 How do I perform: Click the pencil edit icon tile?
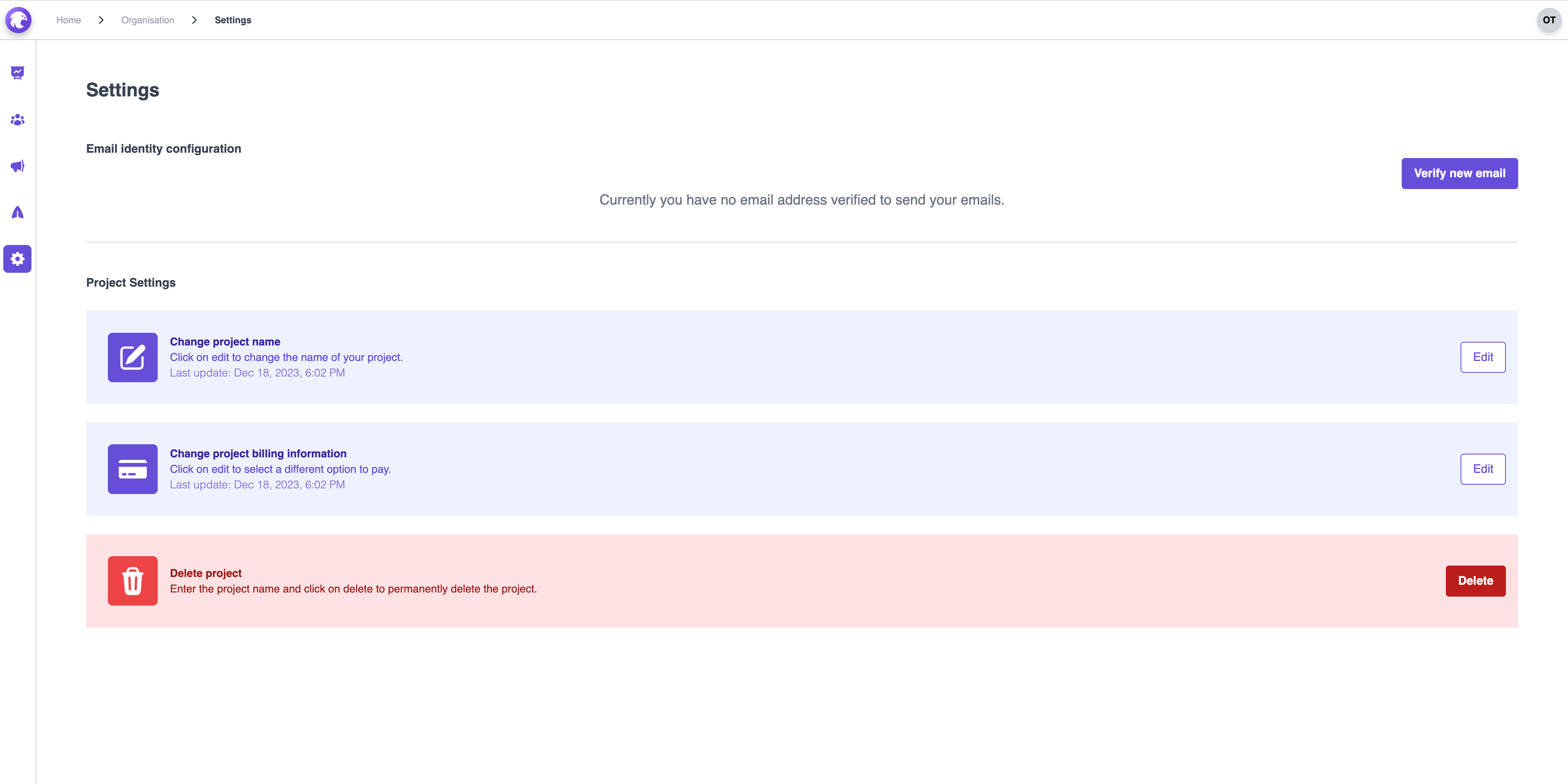(x=133, y=358)
